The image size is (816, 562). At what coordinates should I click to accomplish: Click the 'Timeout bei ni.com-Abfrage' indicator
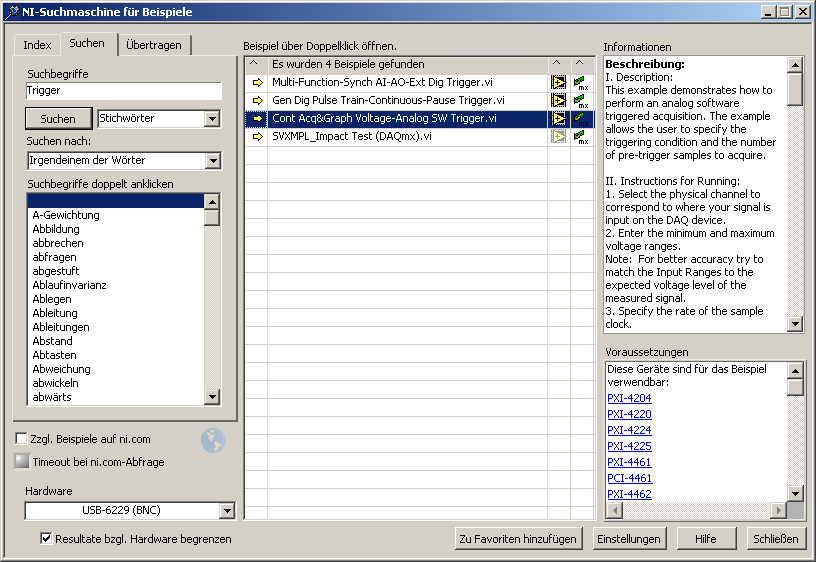click(21, 461)
